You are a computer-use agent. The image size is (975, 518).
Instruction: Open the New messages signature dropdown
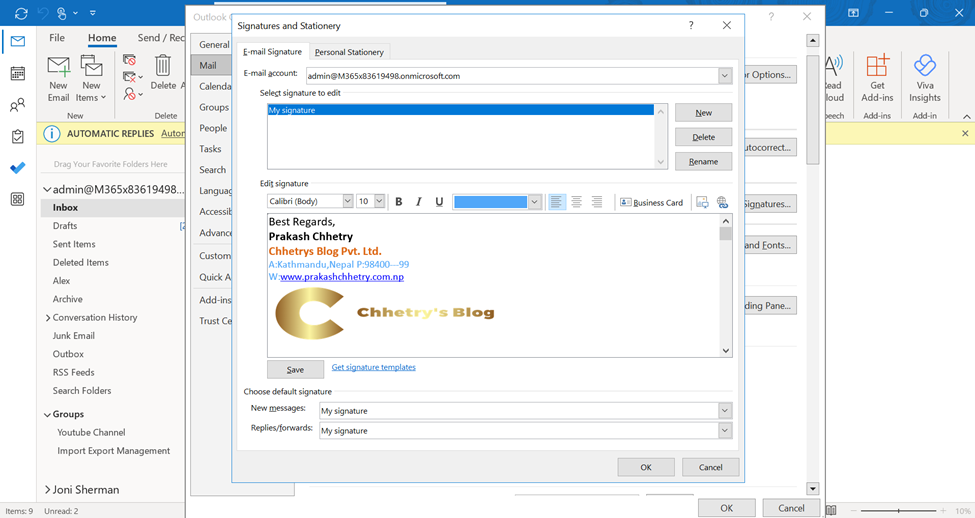[x=724, y=410]
